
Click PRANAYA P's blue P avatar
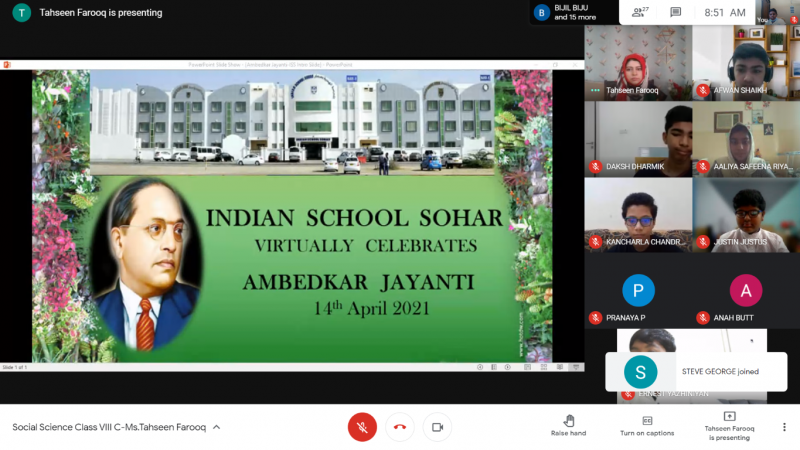tap(638, 290)
